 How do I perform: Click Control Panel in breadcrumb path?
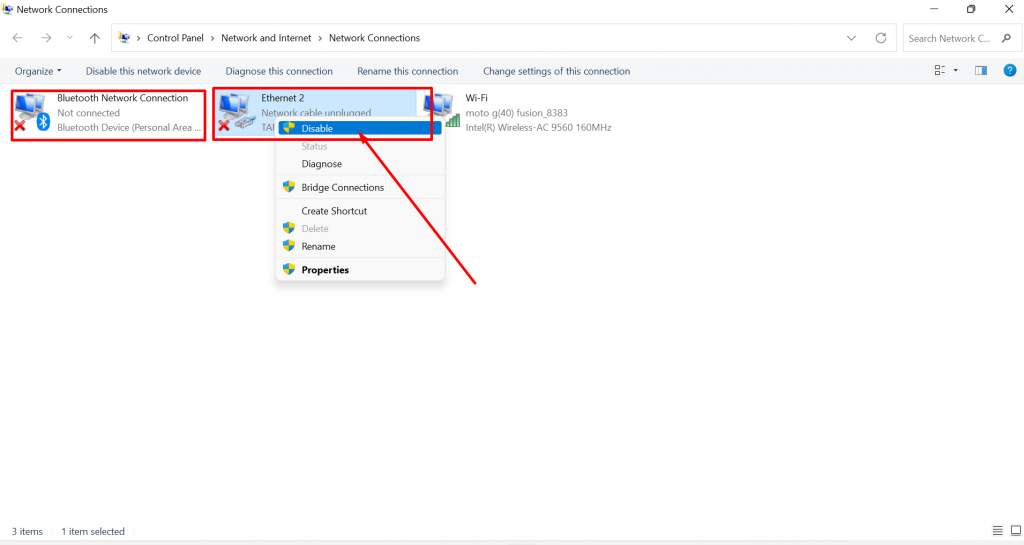click(x=175, y=38)
